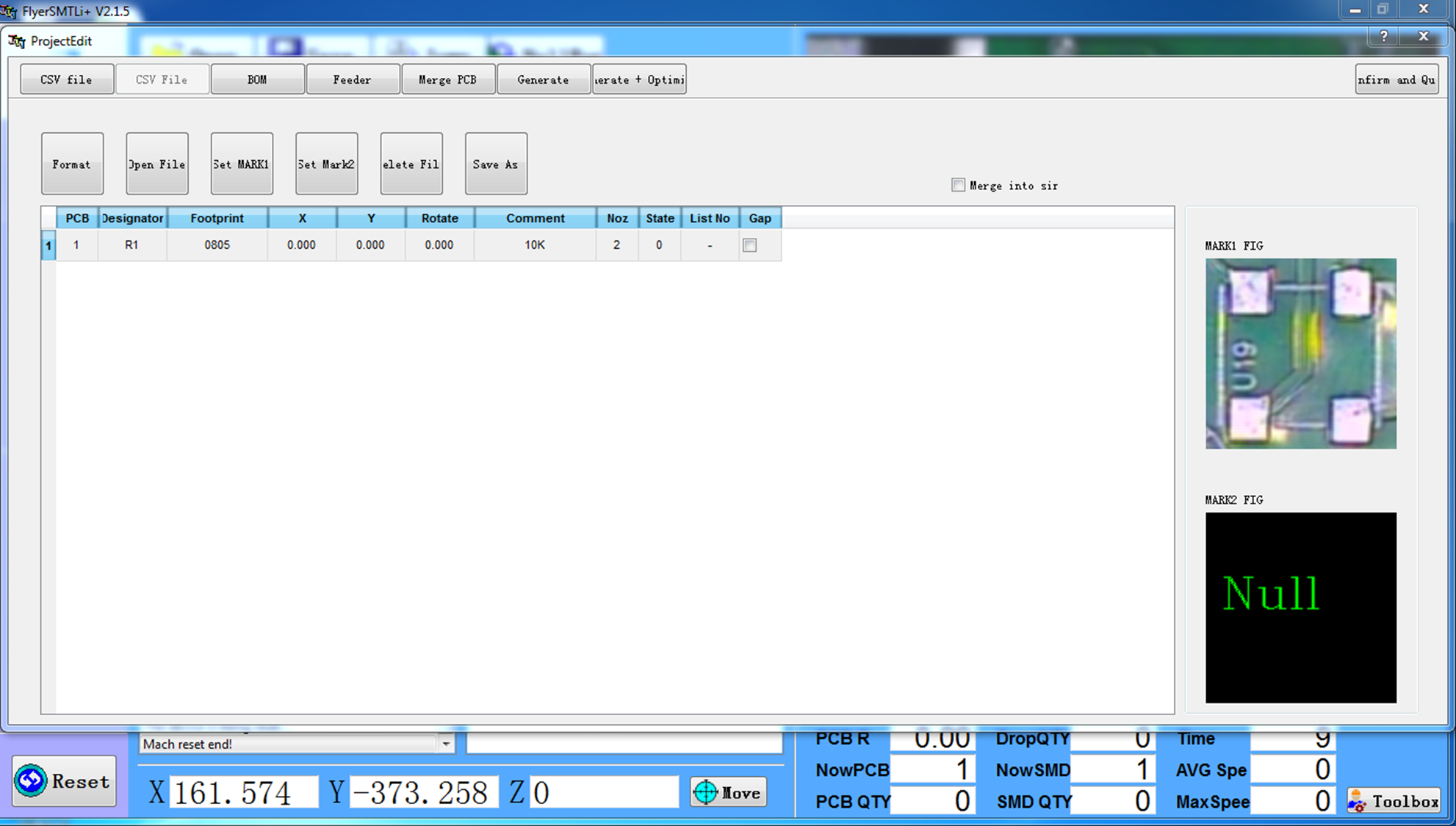1456x826 pixels.
Task: Click the Reset button with blue icon
Action: point(64,781)
